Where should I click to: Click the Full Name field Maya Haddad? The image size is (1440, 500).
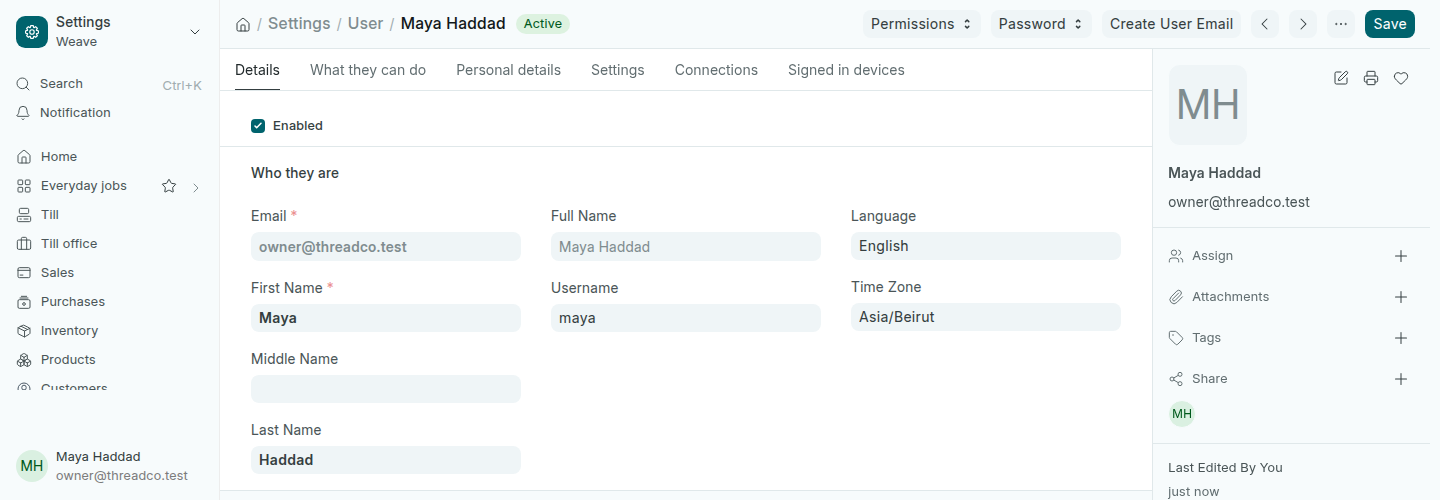pos(686,247)
